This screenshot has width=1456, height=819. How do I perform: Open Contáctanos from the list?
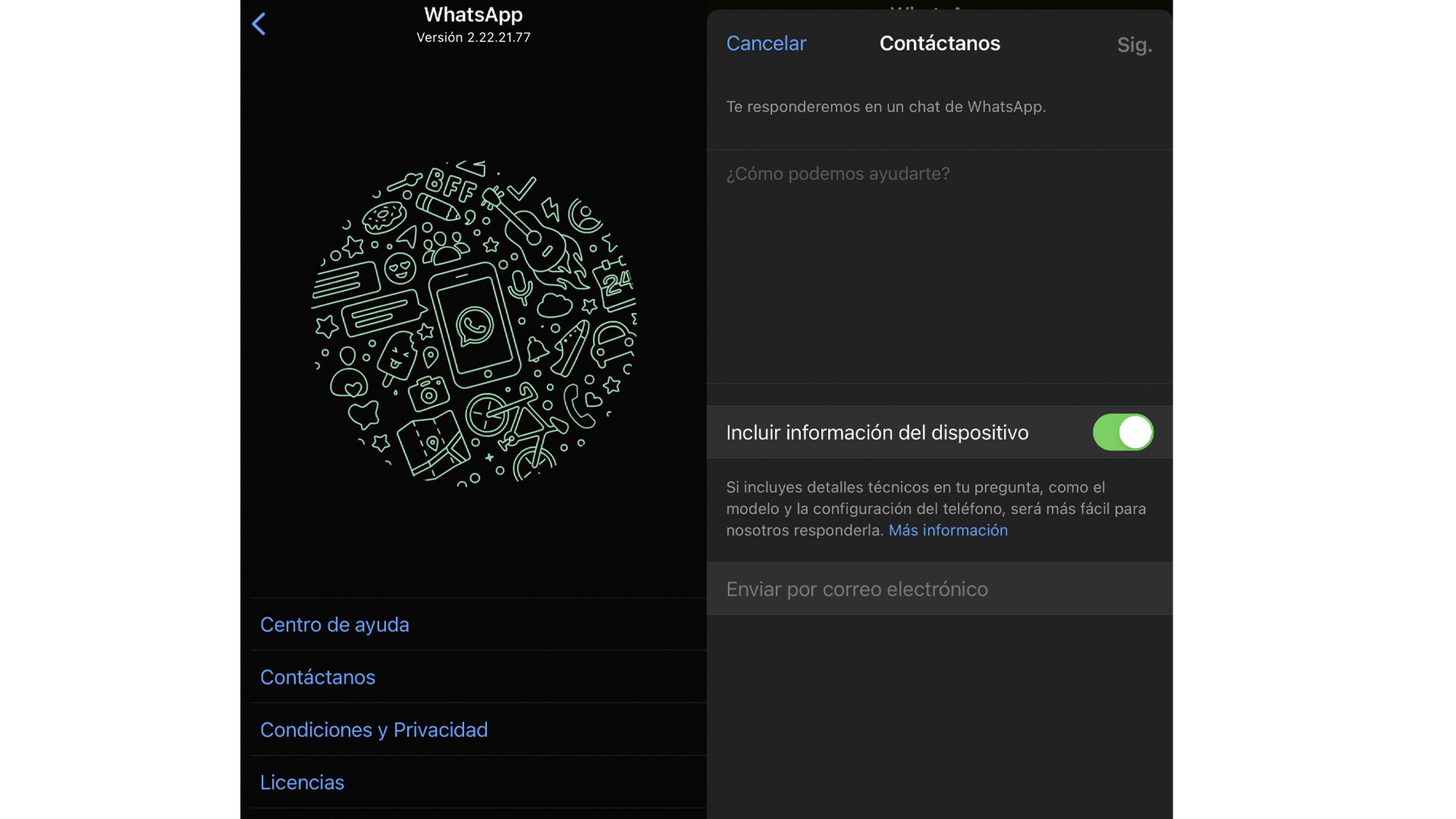click(478, 676)
